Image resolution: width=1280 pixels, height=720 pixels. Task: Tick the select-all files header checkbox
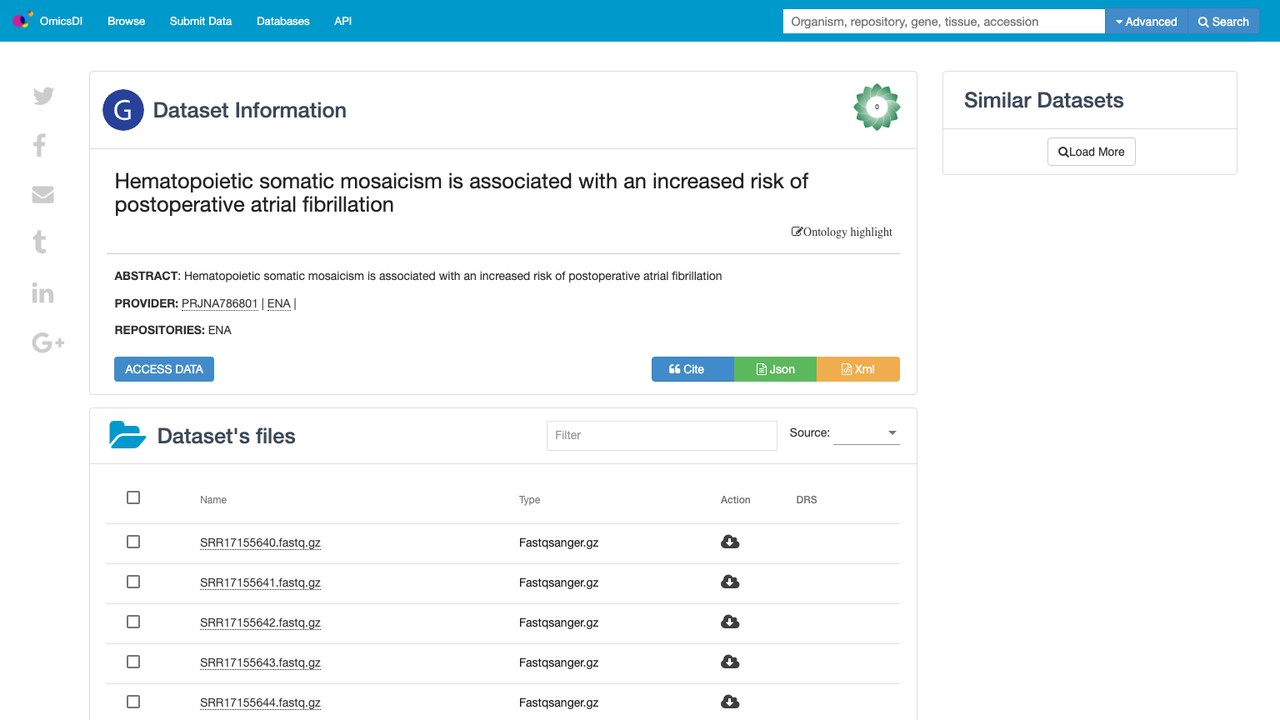[133, 498]
